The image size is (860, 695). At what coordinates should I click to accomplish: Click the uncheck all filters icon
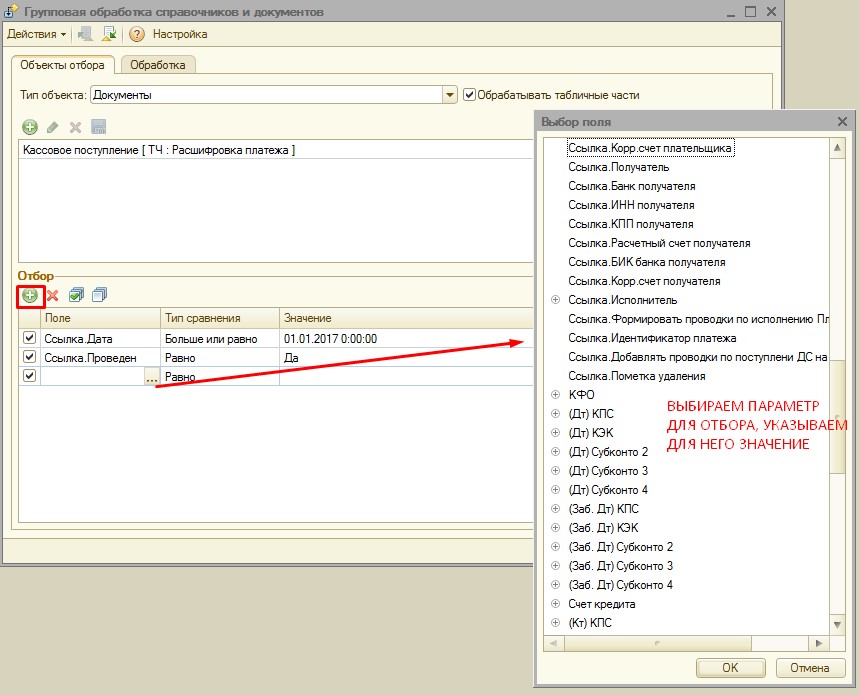tap(98, 296)
